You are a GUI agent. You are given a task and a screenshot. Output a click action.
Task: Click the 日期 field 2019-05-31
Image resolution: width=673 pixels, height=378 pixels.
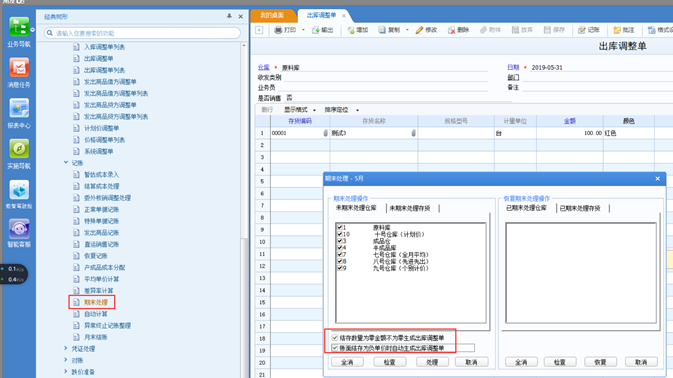point(547,67)
